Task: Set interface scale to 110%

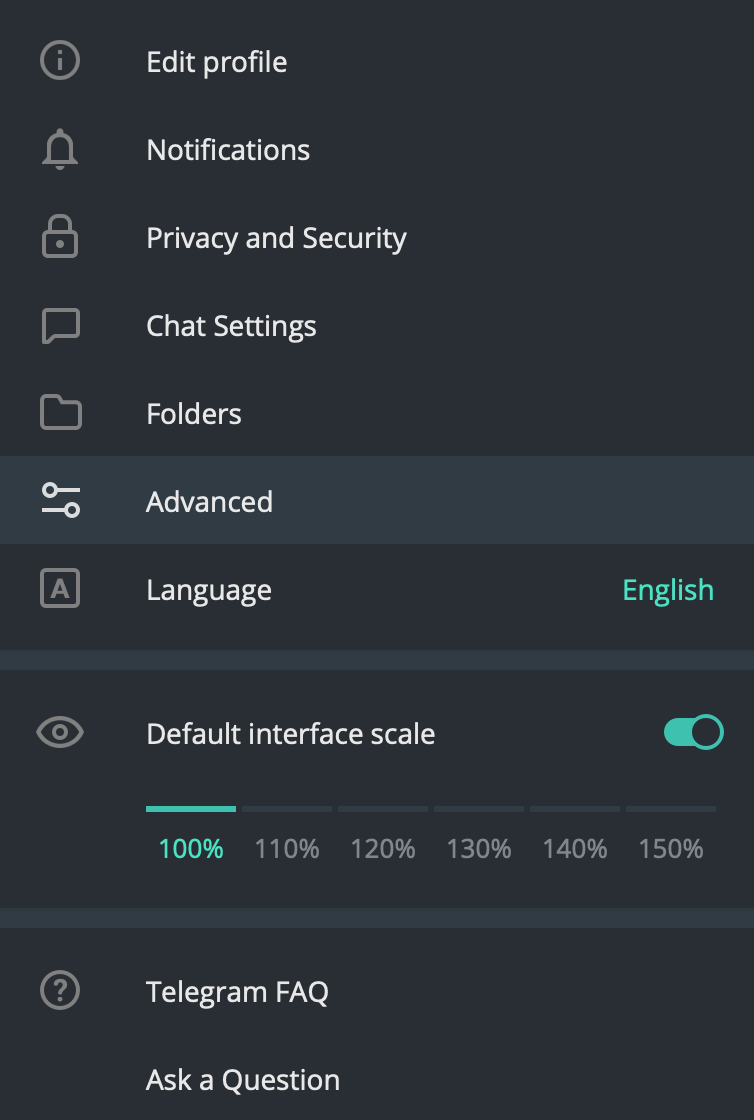Action: pyautogui.click(x=287, y=849)
